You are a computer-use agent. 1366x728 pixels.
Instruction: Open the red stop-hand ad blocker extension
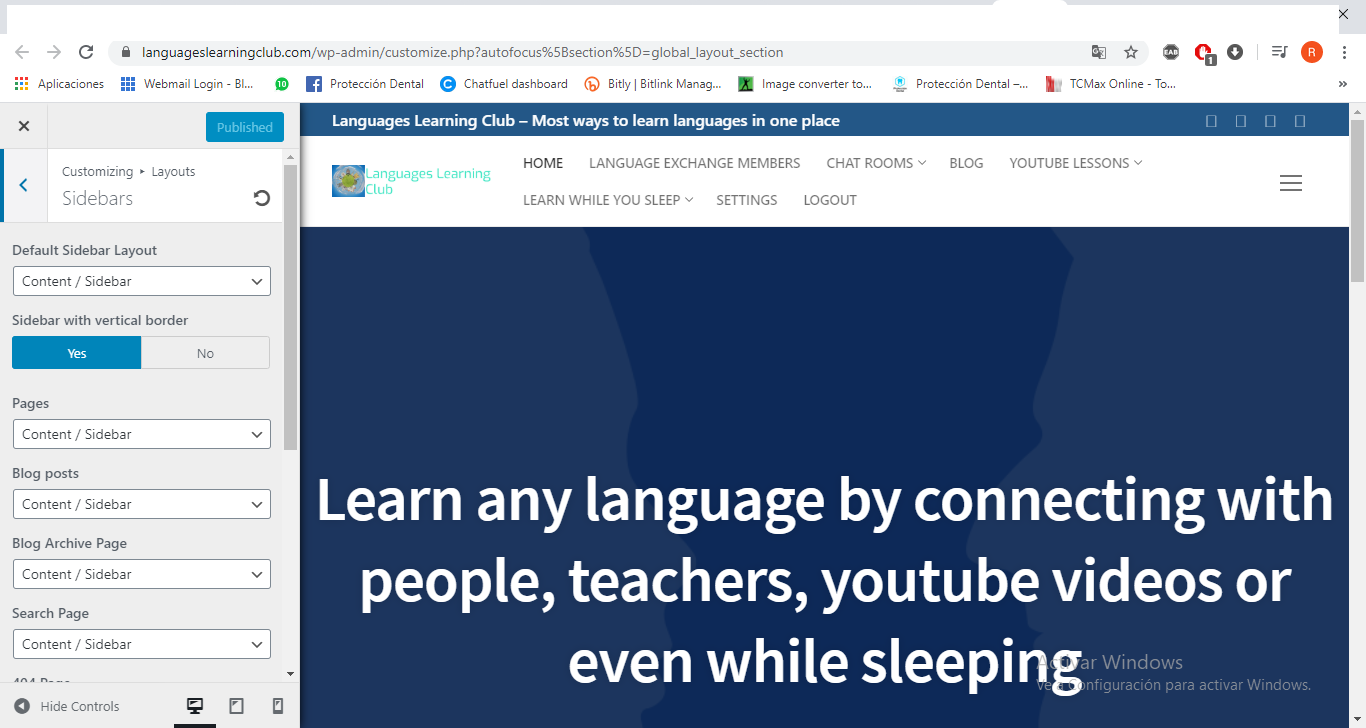click(x=1203, y=53)
